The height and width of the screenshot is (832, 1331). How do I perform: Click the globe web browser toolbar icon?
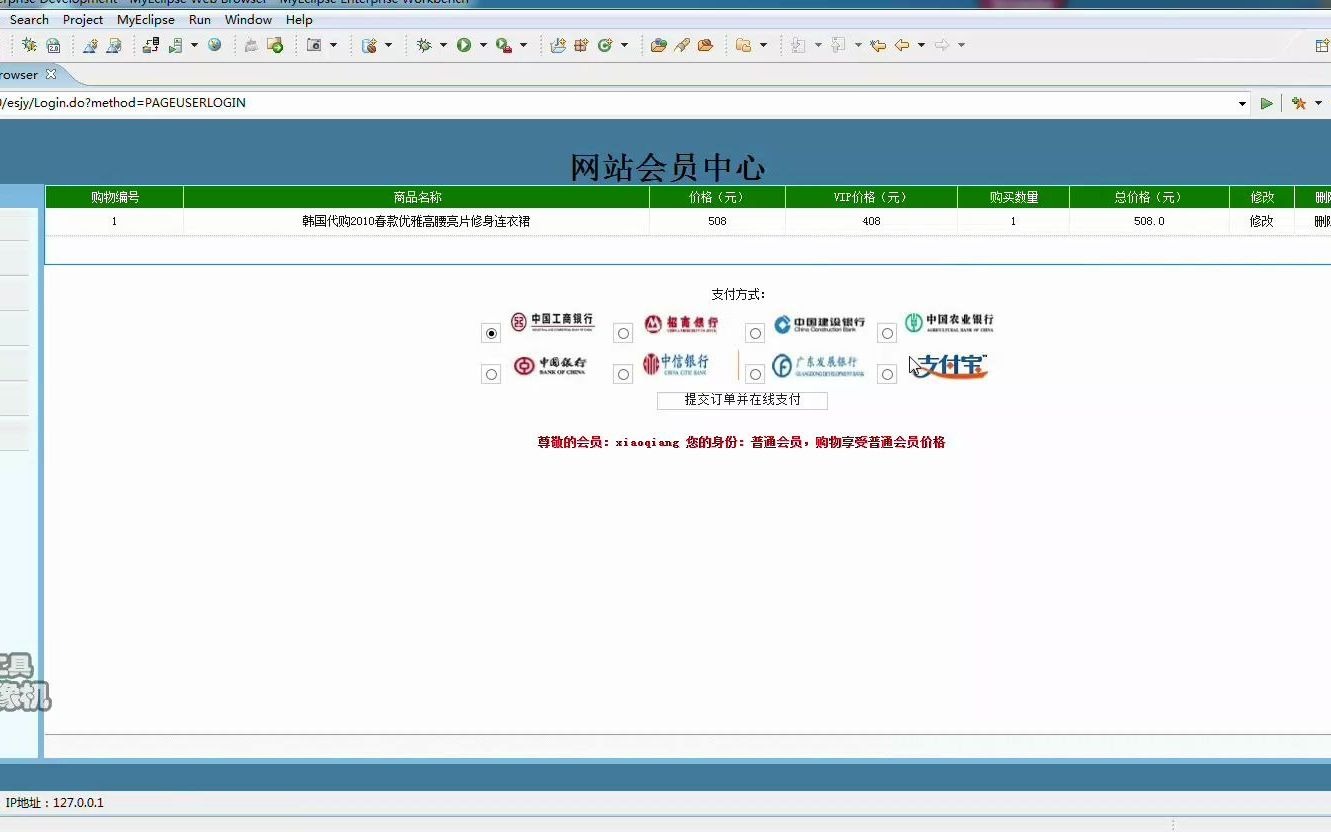214,45
